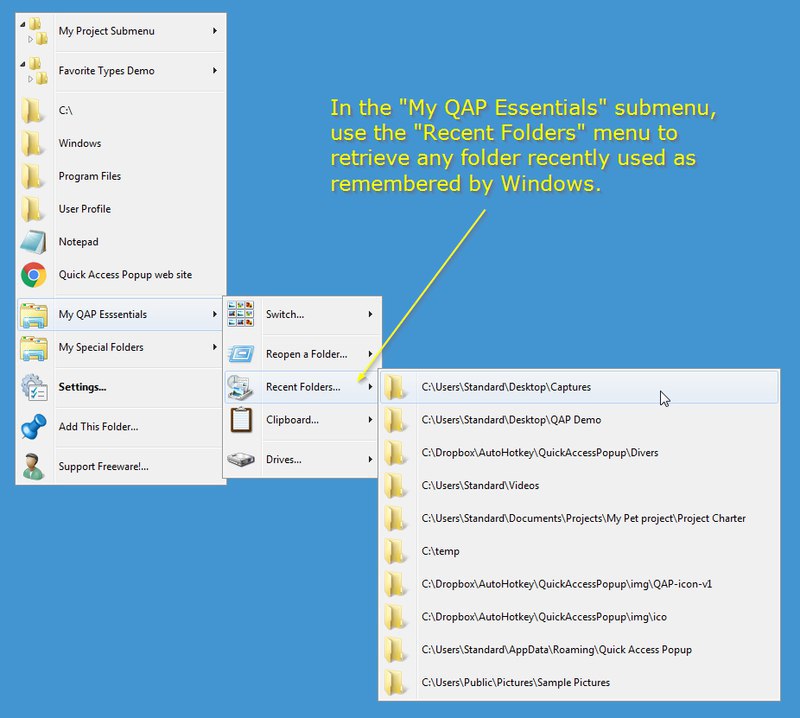Click the Support Freeware person icon
800x718 pixels.
point(34,466)
